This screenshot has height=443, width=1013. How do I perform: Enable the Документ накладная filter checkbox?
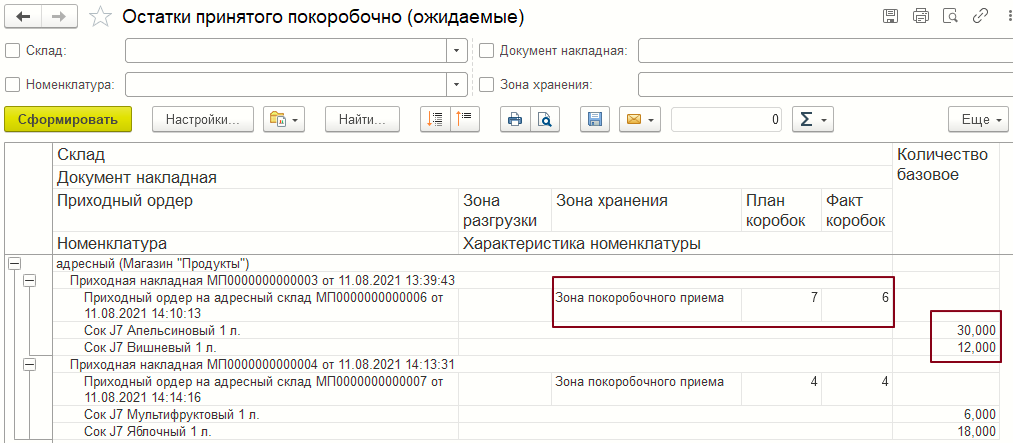tap(486, 50)
